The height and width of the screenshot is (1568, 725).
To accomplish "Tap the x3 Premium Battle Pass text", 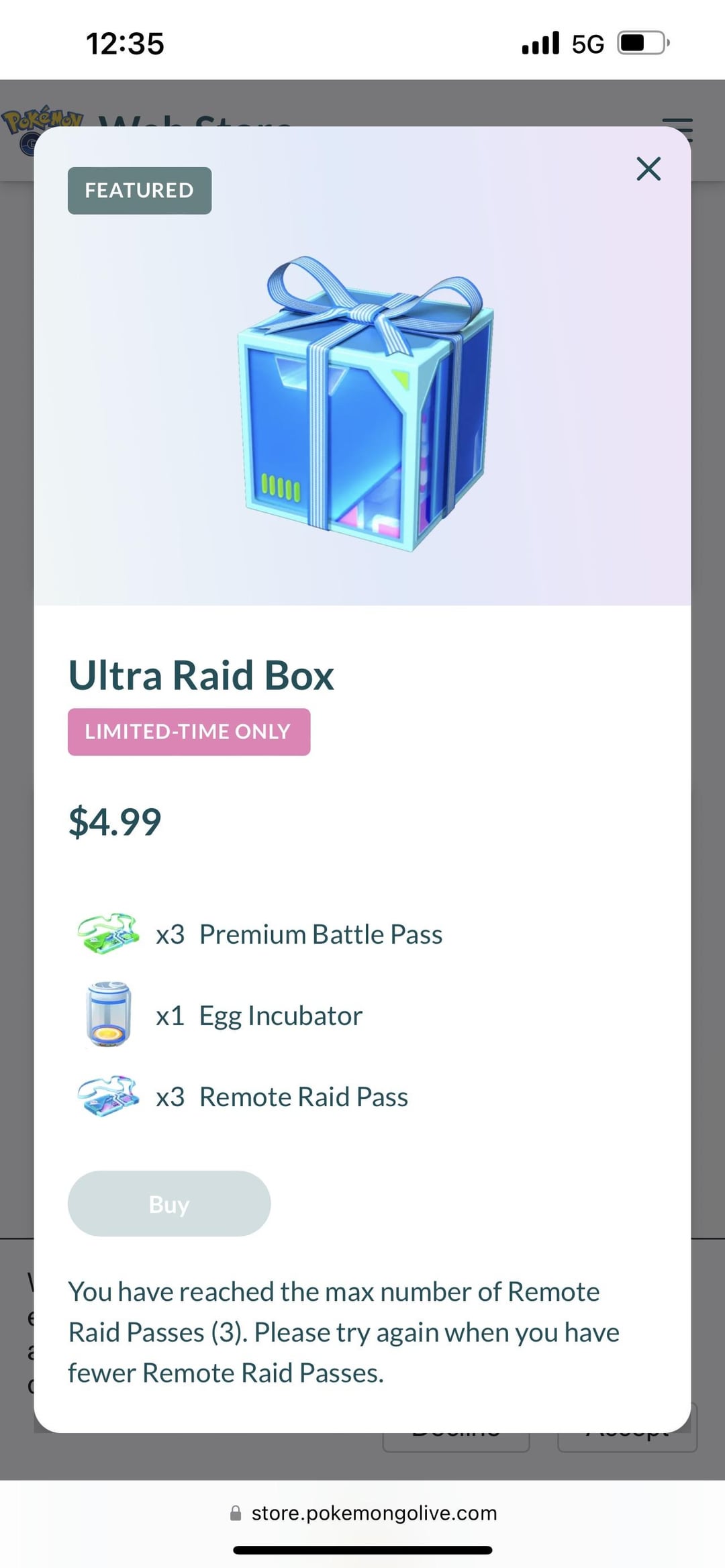I will pyautogui.click(x=299, y=934).
